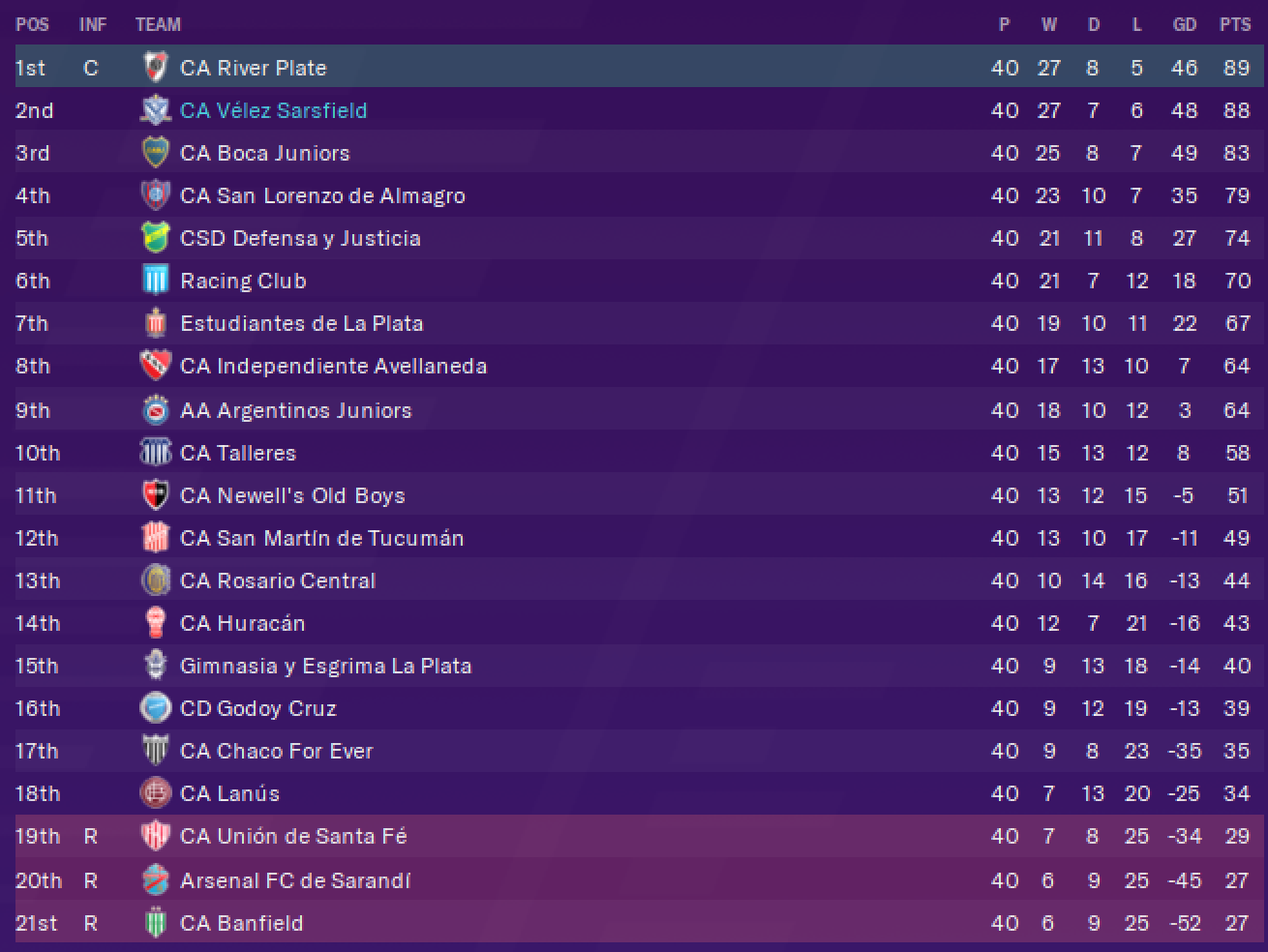Open CA San Lorenzo de Almagro team page
Screen dimensions: 1268x952
pyautogui.click(x=322, y=195)
